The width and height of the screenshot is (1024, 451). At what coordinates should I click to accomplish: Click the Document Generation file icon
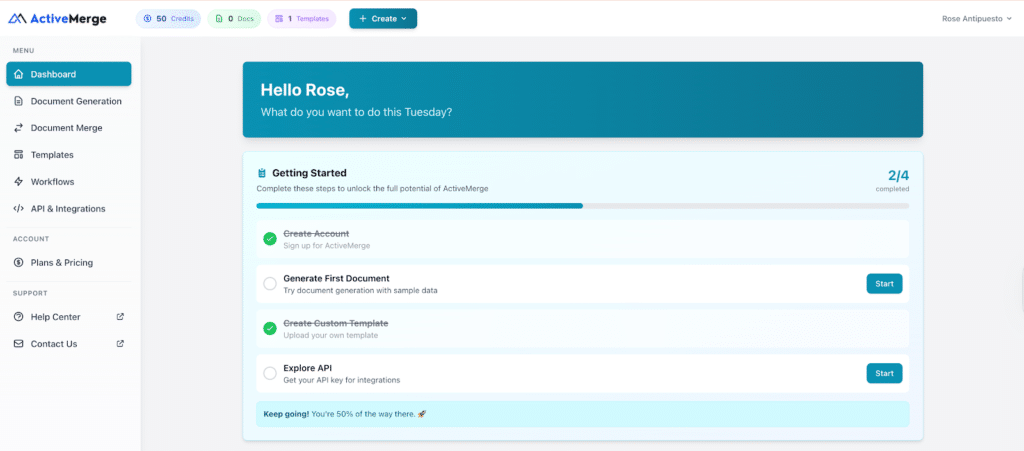(x=19, y=101)
